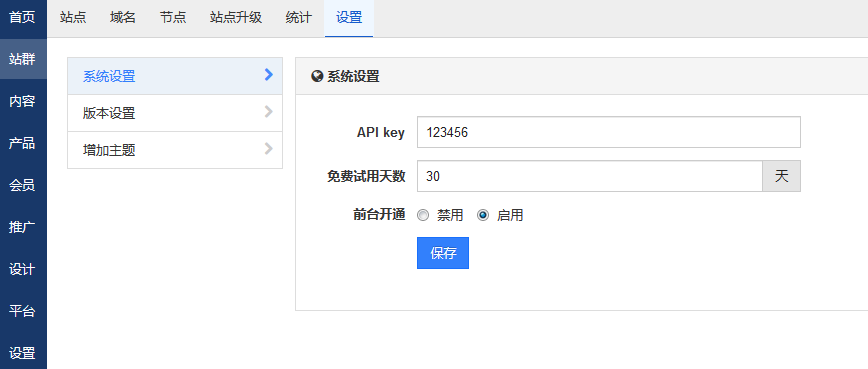Image resolution: width=868 pixels, height=369 pixels.
Task: Select the 启用 radio button
Action: click(483, 215)
